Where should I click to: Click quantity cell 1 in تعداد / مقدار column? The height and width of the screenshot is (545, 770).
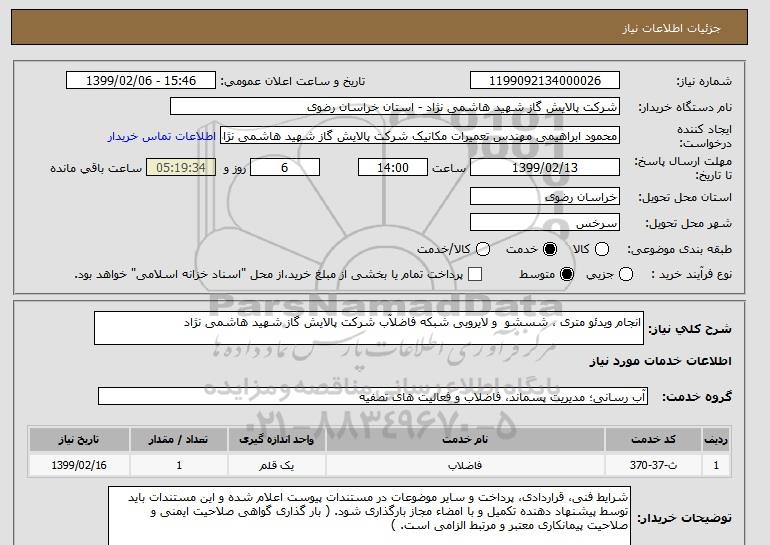pos(179,465)
